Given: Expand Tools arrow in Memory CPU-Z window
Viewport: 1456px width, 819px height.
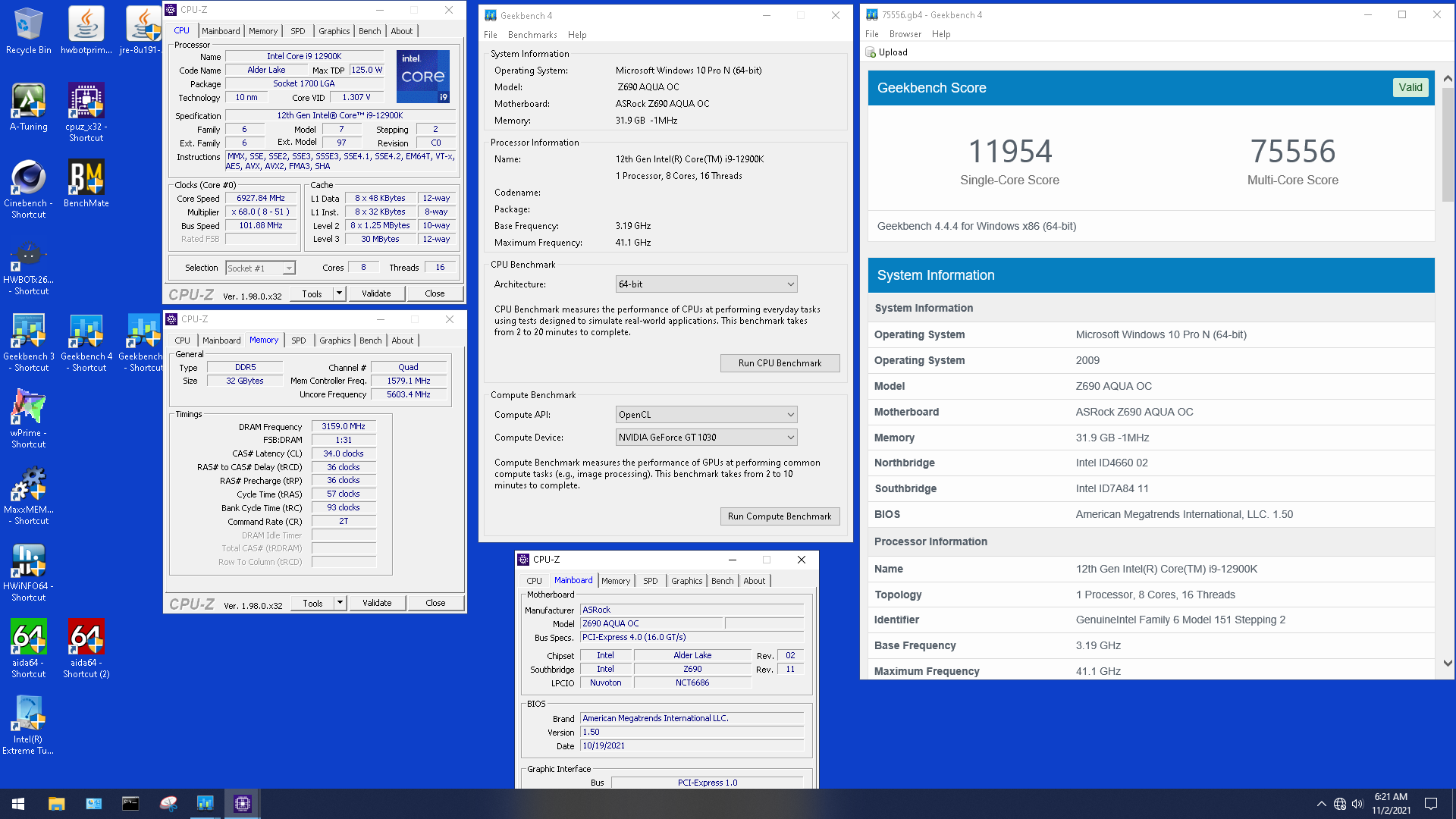Looking at the screenshot, I should (x=340, y=603).
